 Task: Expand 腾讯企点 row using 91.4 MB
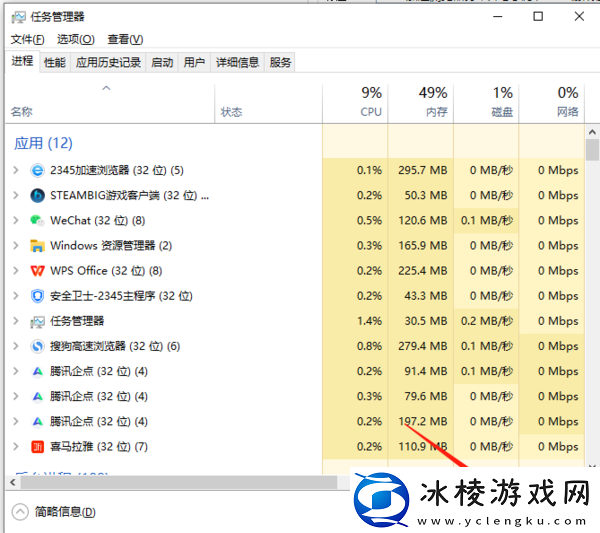pyautogui.click(x=16, y=371)
